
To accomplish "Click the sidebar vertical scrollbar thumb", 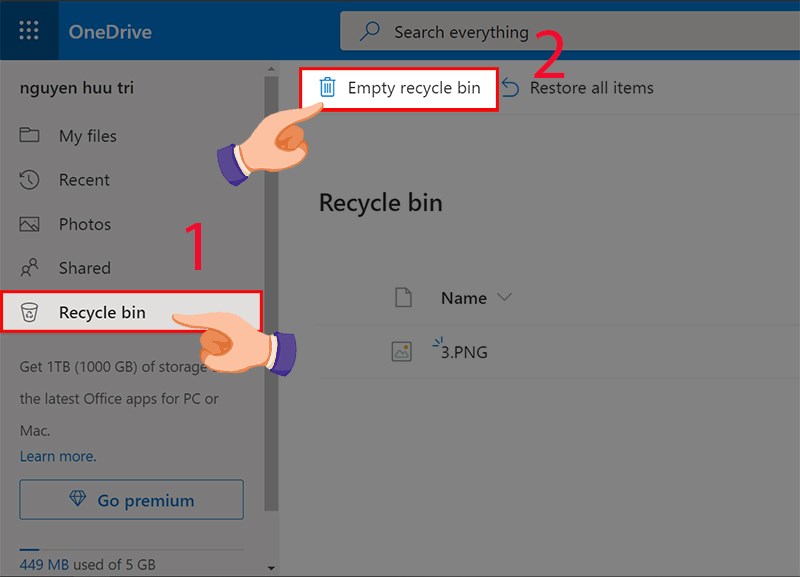I will click(271, 293).
